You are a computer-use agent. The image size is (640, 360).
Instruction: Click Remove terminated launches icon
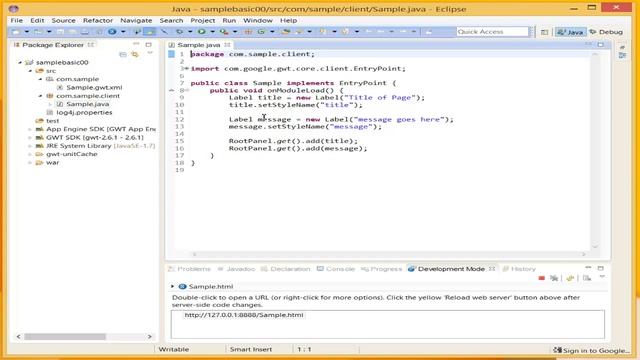(x=554, y=278)
